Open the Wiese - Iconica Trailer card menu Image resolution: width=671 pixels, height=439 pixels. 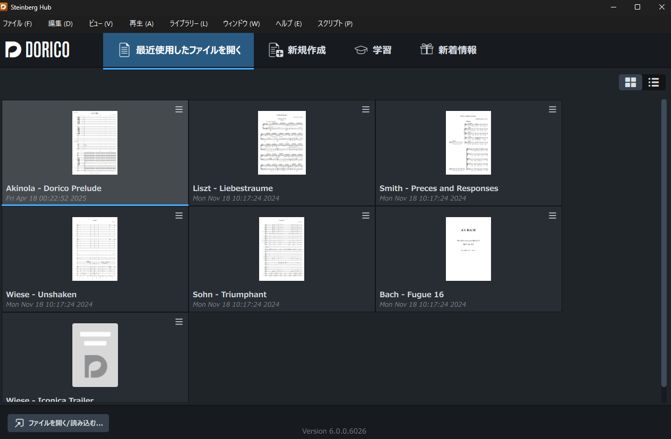click(179, 322)
